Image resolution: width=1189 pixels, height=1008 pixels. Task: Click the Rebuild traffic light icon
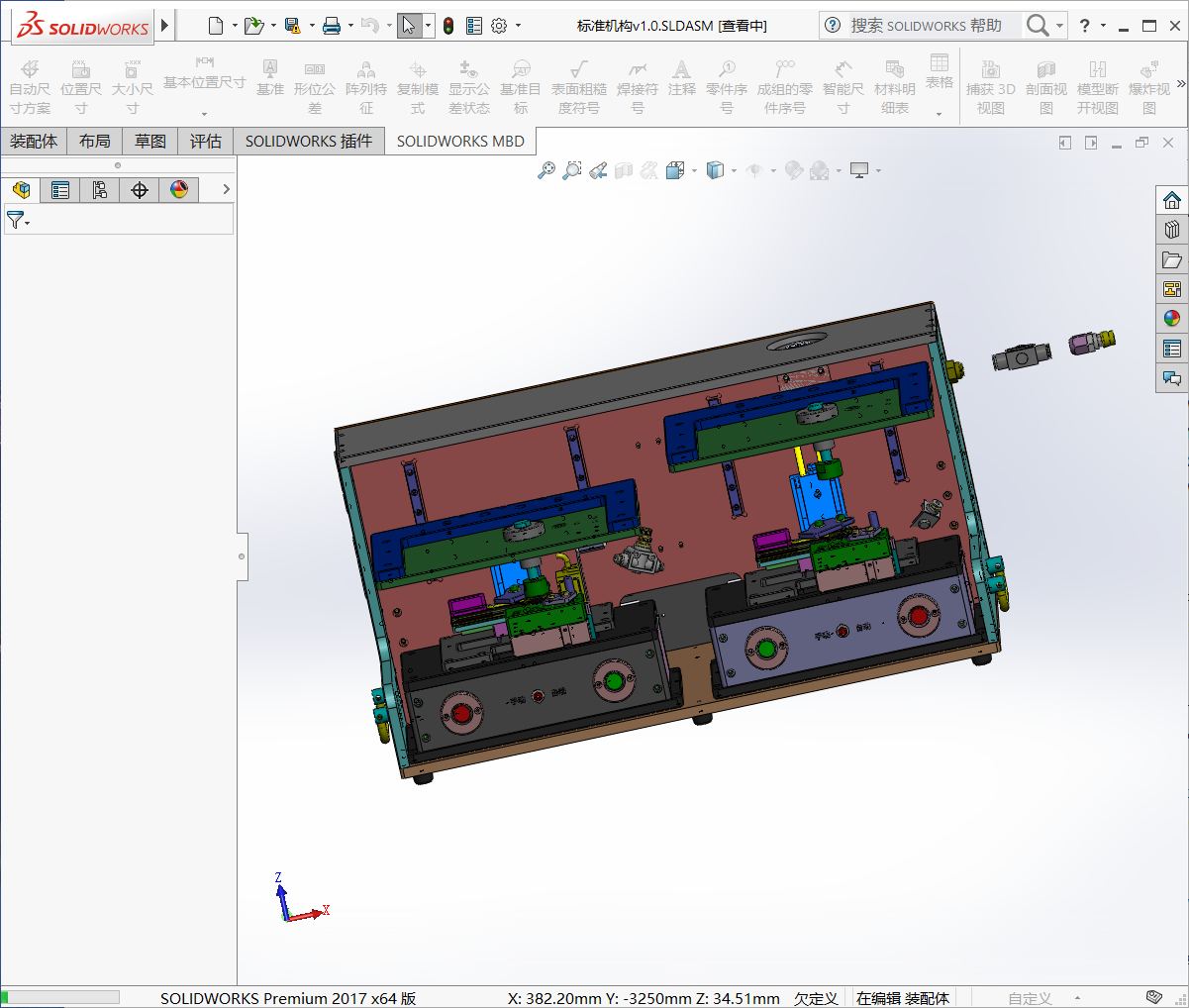(x=448, y=26)
